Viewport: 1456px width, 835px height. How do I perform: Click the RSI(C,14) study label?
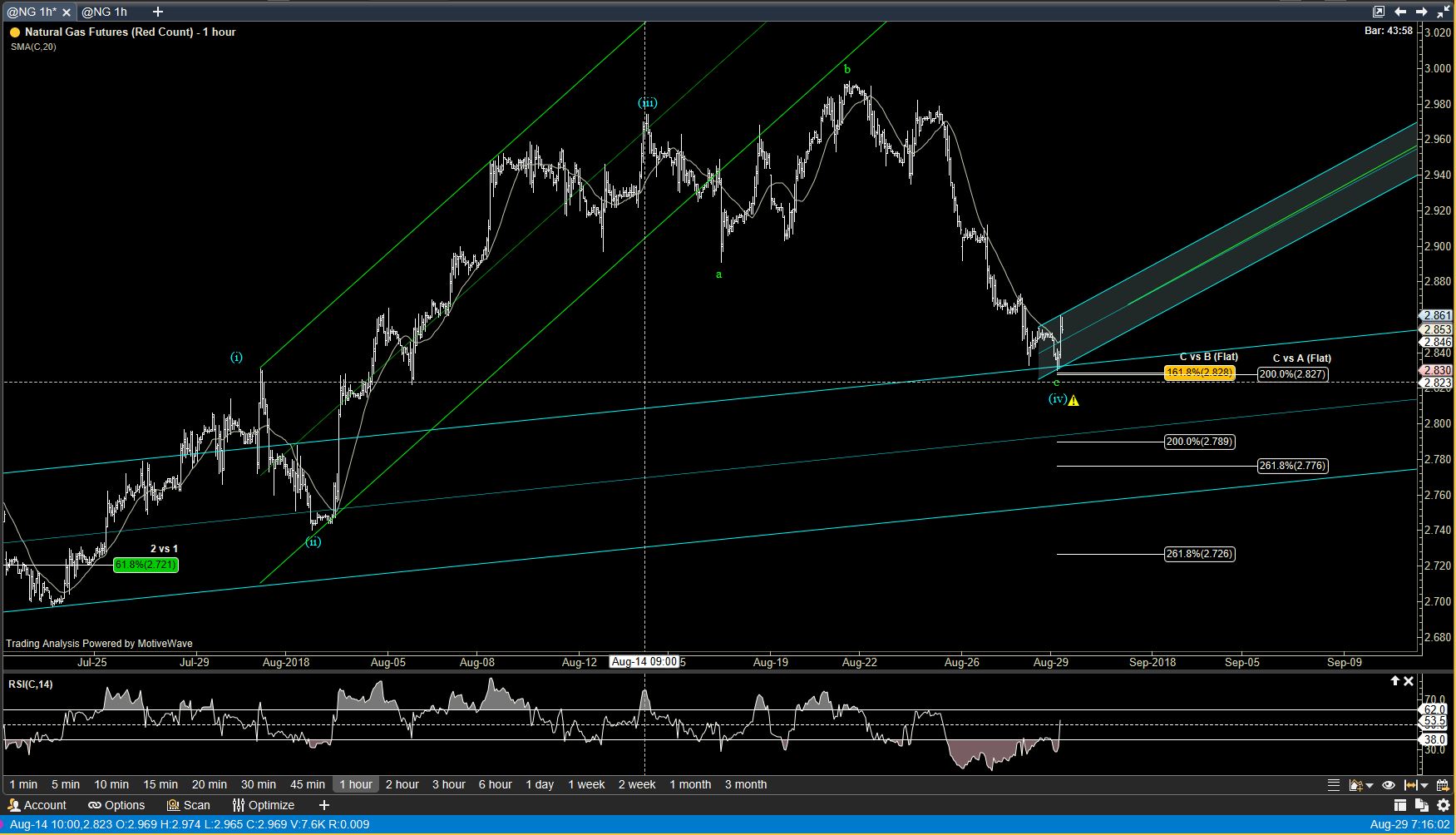point(31,684)
